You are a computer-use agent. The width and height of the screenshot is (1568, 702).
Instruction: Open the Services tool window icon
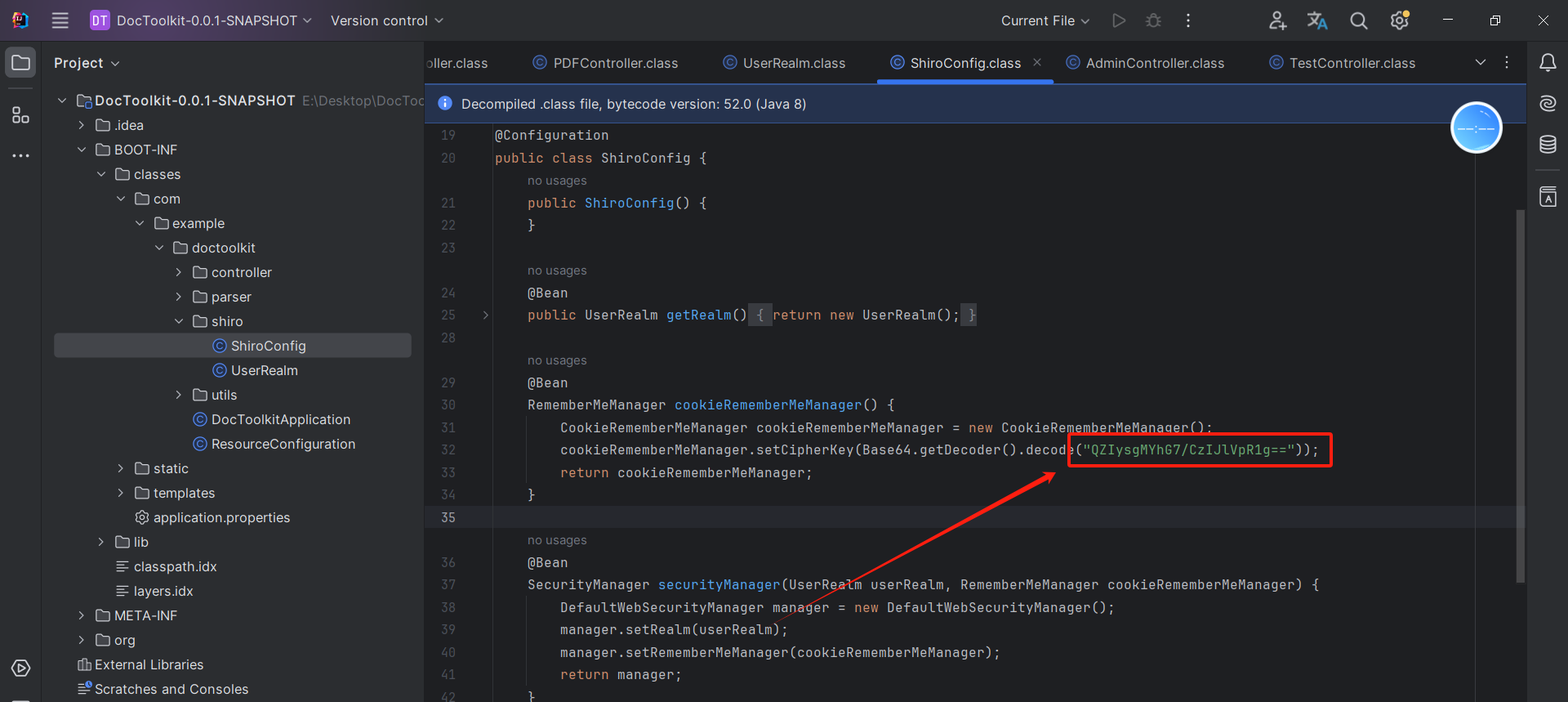21,668
